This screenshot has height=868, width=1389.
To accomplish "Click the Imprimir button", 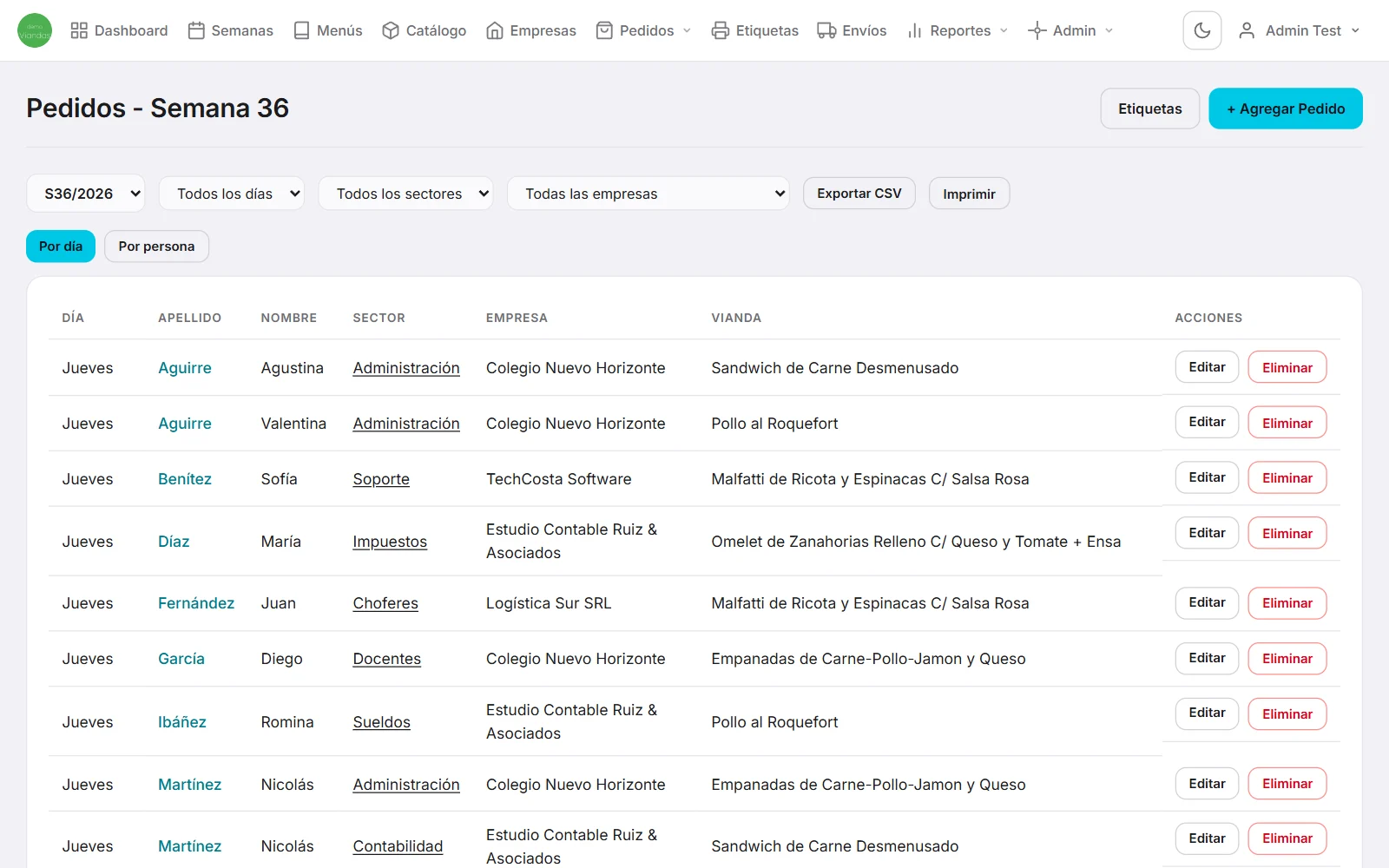I will pyautogui.click(x=970, y=194).
